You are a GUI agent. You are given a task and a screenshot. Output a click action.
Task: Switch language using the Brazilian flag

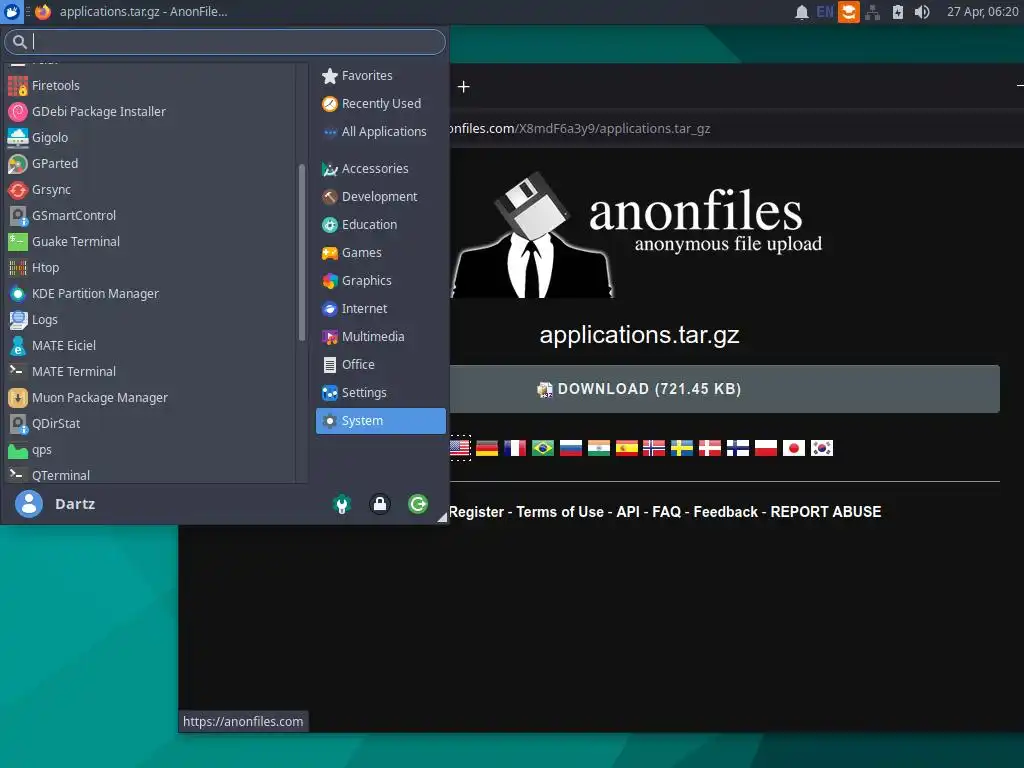(543, 448)
